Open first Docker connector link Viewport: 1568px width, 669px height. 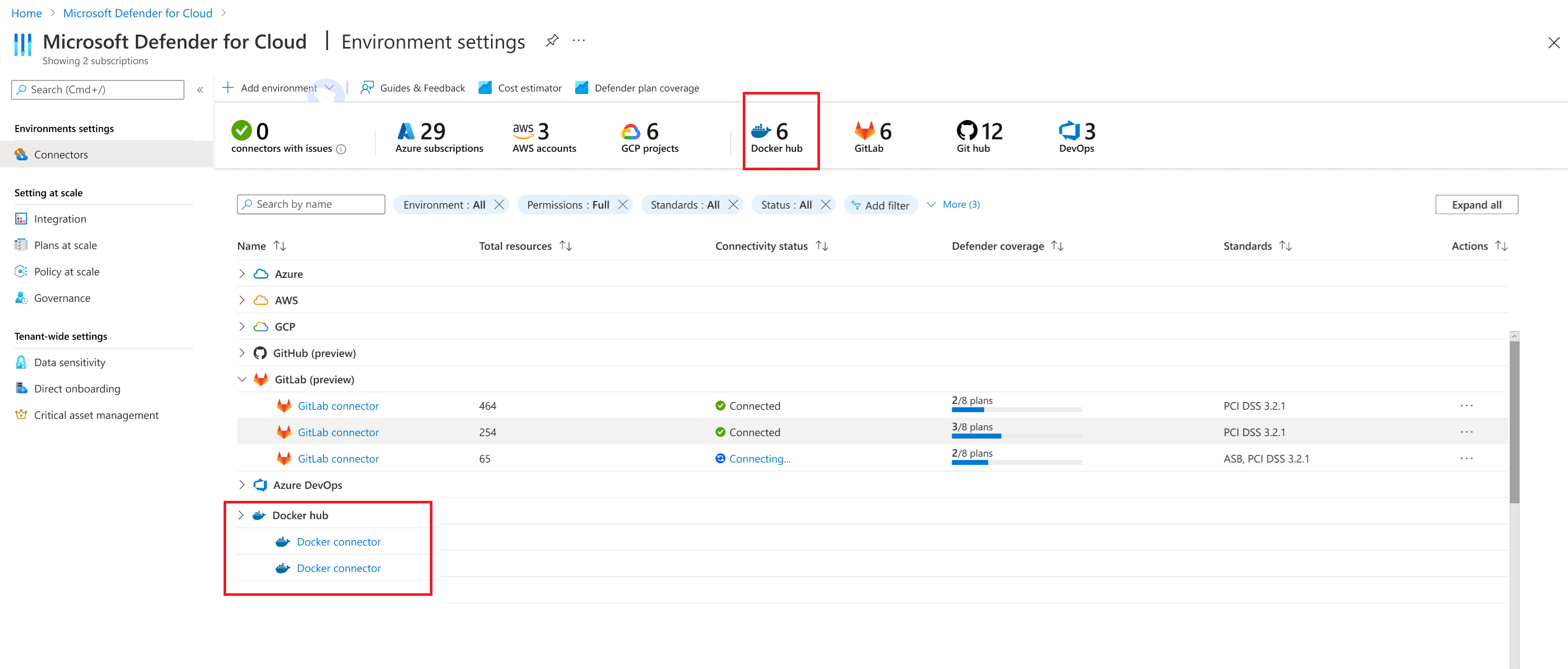[x=338, y=542]
